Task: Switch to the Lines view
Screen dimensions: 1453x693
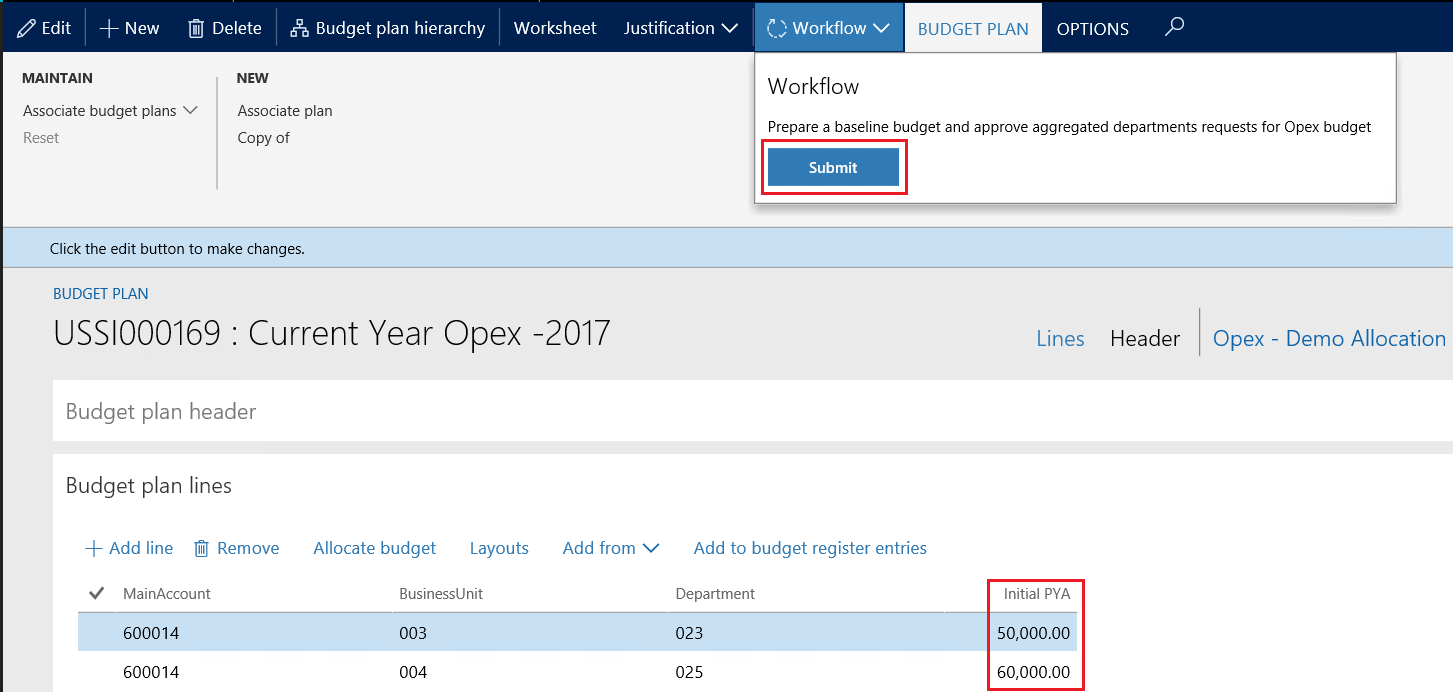Action: pyautogui.click(x=1060, y=338)
